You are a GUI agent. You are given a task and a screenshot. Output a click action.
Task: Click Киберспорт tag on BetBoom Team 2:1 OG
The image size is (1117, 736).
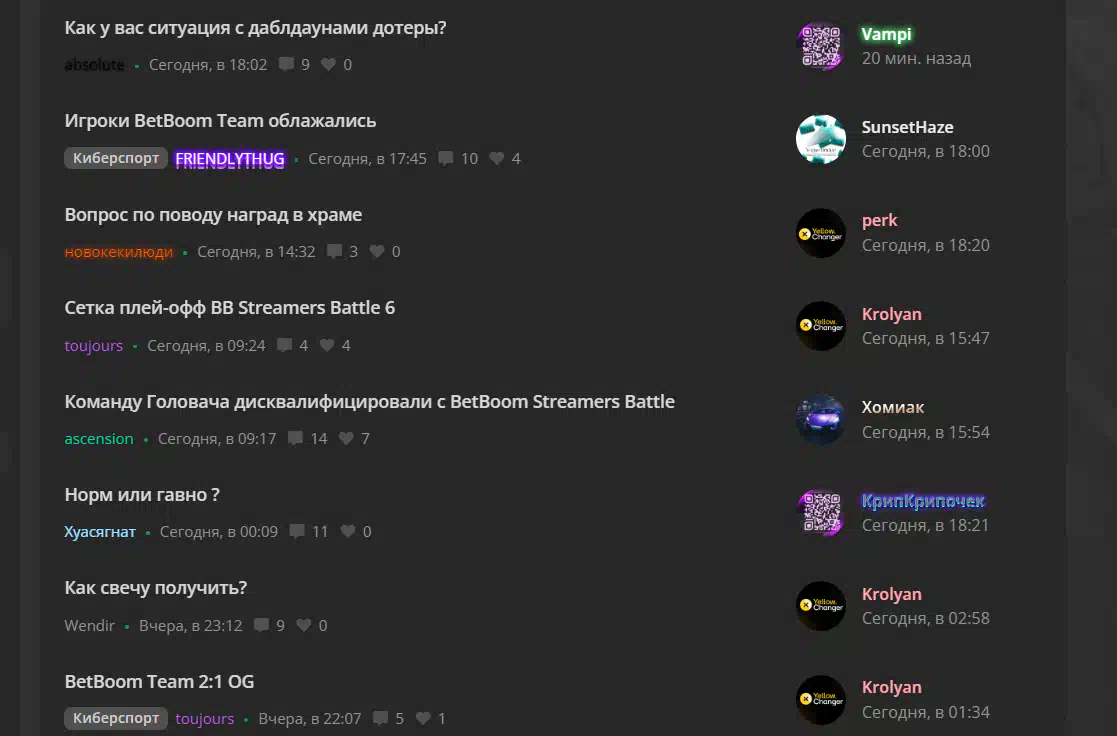coord(116,718)
